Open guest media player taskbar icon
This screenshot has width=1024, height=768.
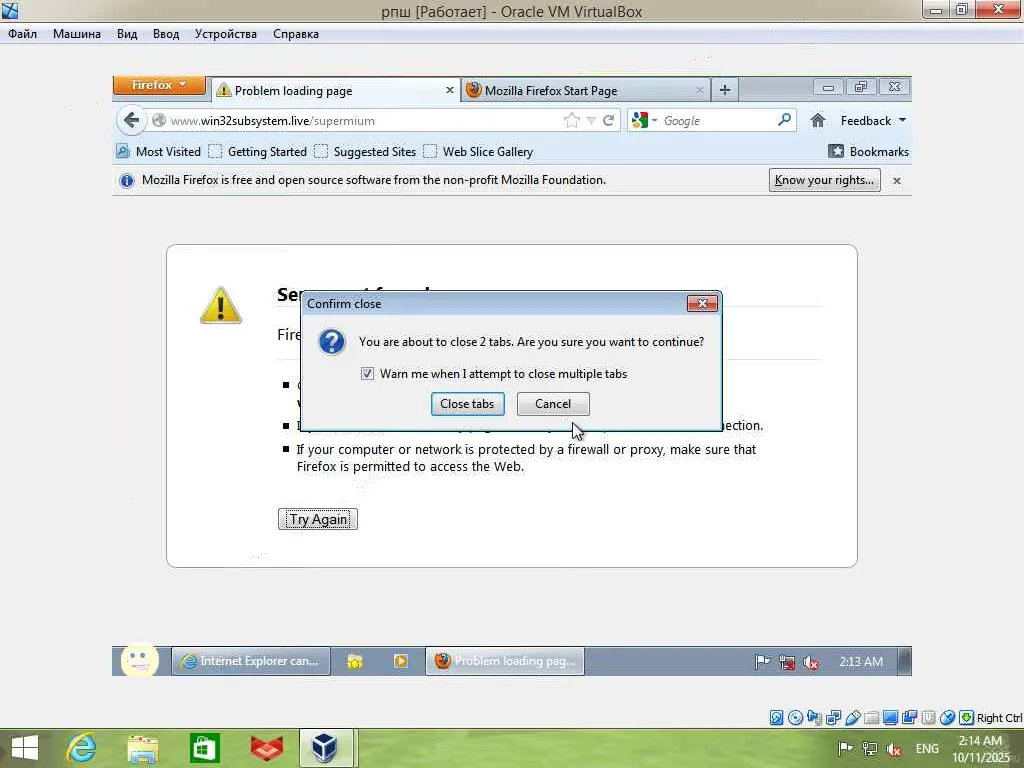(400, 662)
